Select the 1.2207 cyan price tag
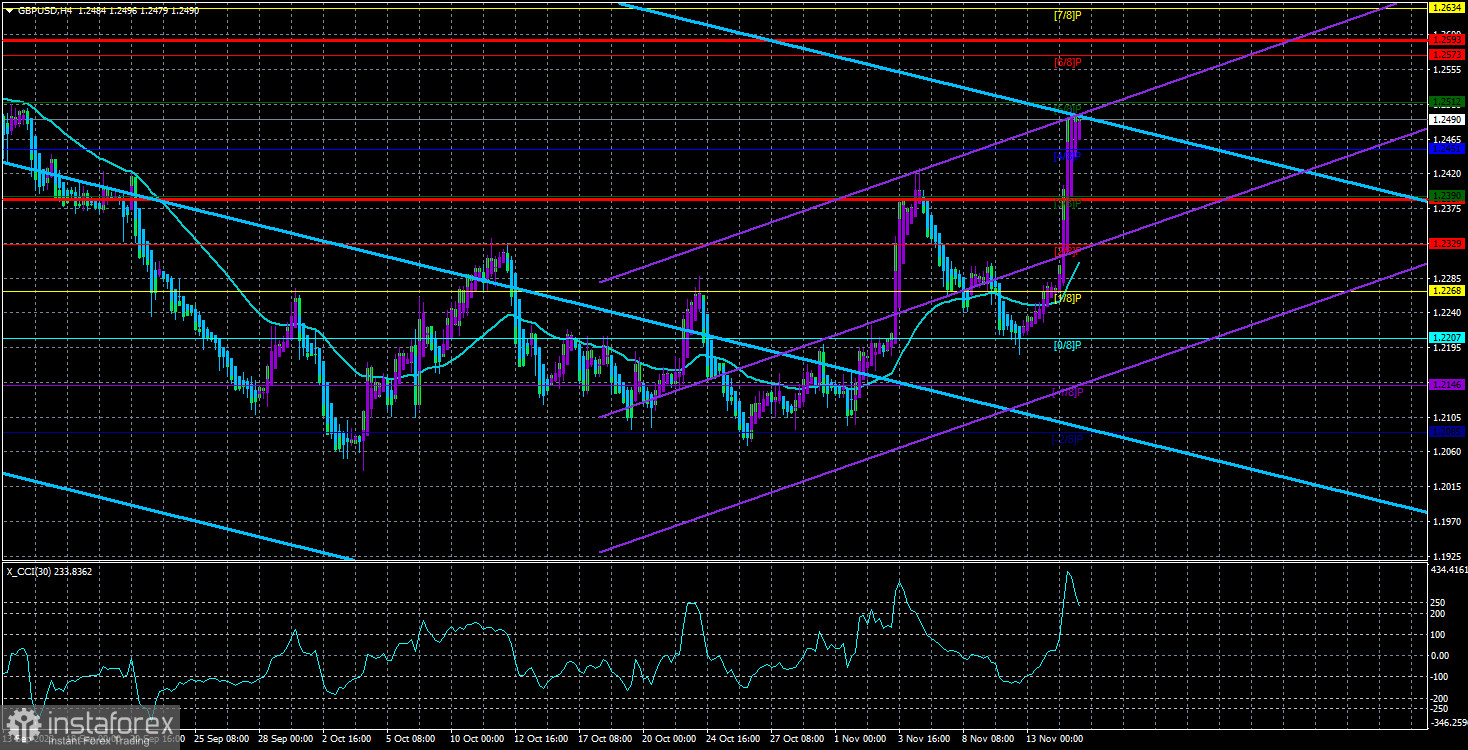 [1447, 338]
